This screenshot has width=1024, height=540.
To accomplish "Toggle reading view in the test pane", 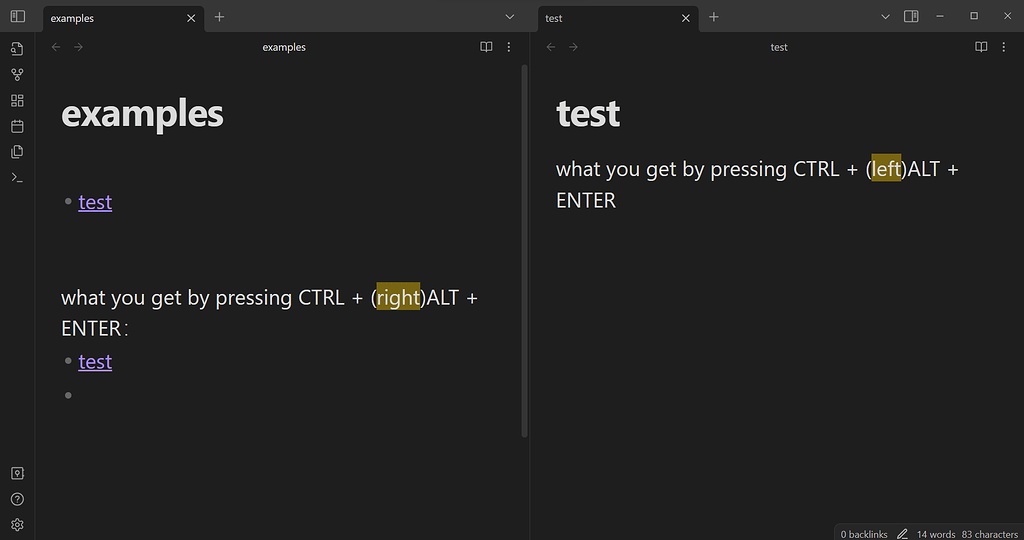I will tap(981, 47).
